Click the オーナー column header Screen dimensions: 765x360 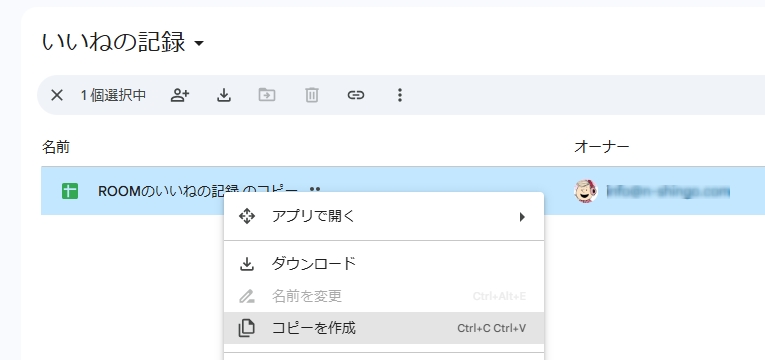coord(602,147)
